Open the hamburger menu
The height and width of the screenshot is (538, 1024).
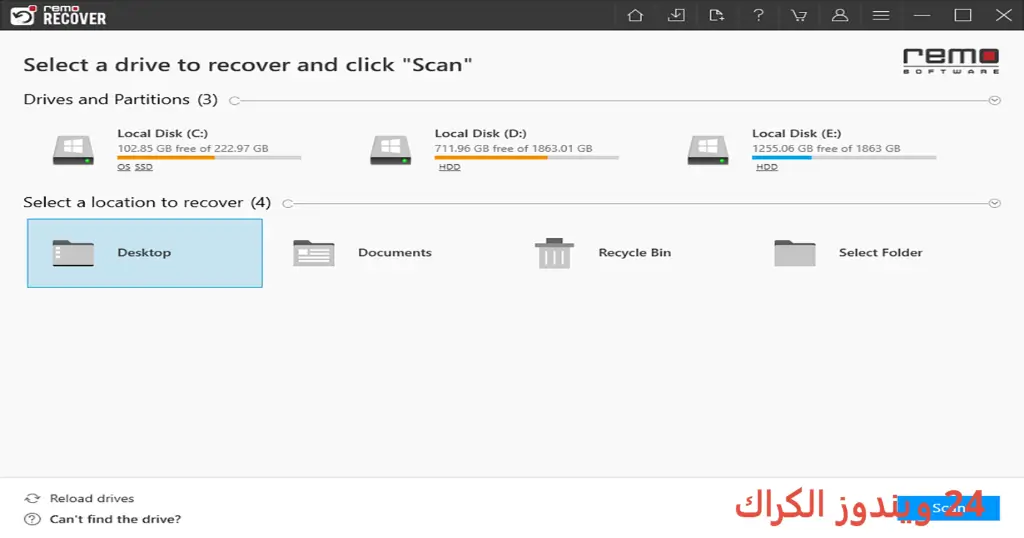point(881,15)
